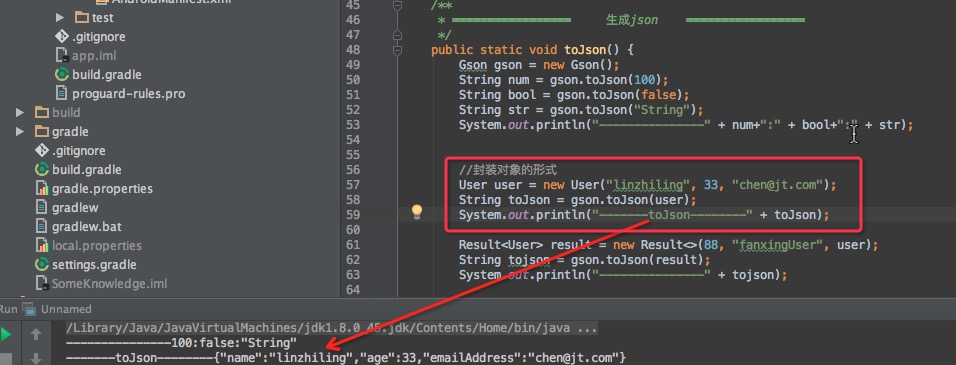Expand the build folder arrow
The width and height of the screenshot is (956, 365).
point(20,113)
